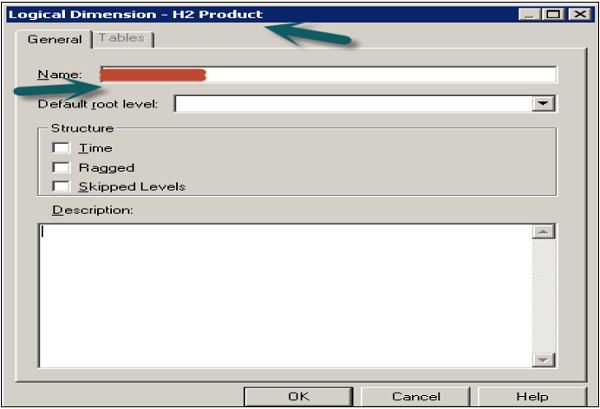
Task: Switch to the General tab
Action: 54,39
